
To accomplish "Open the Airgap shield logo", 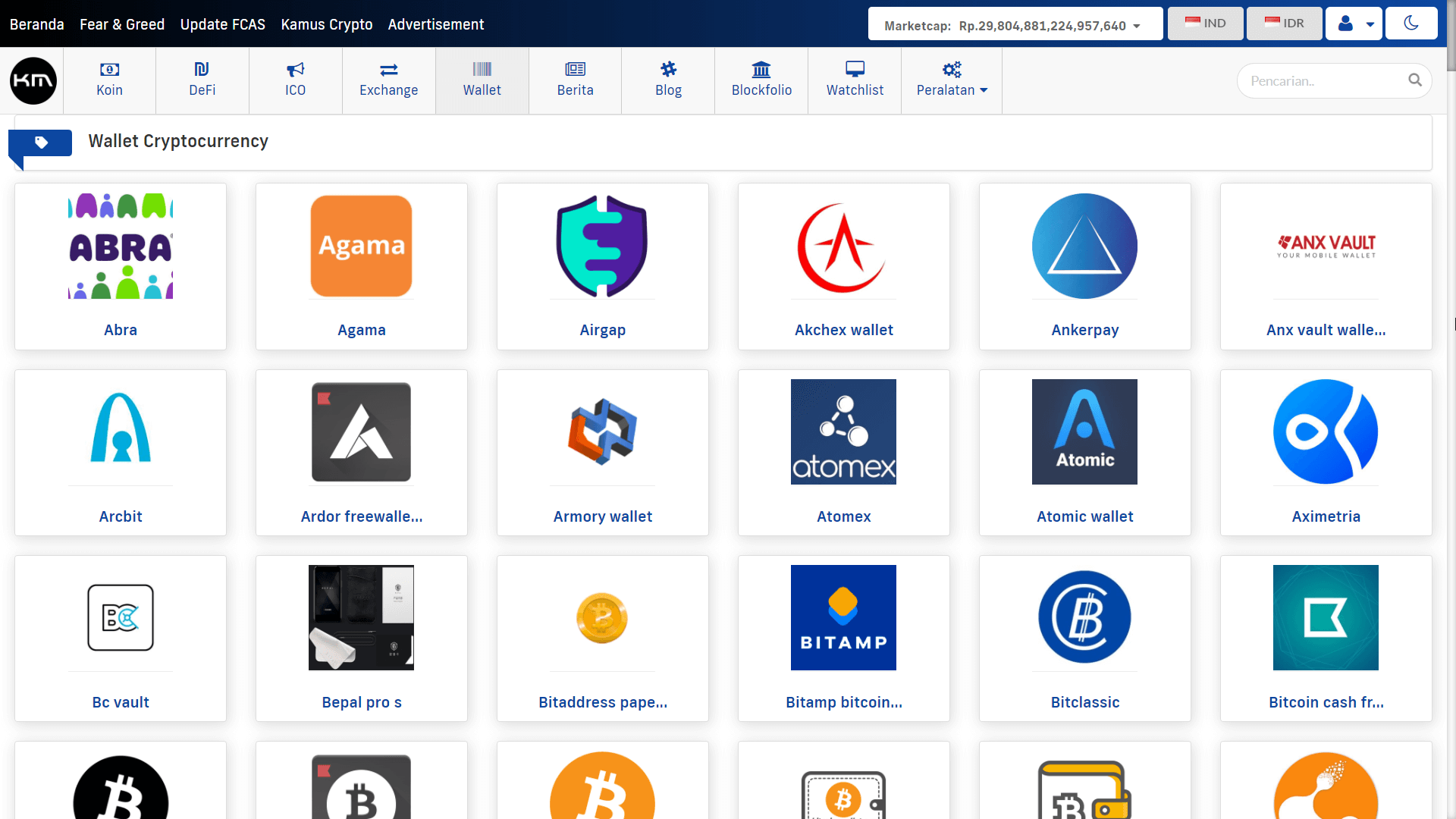I will click(602, 246).
